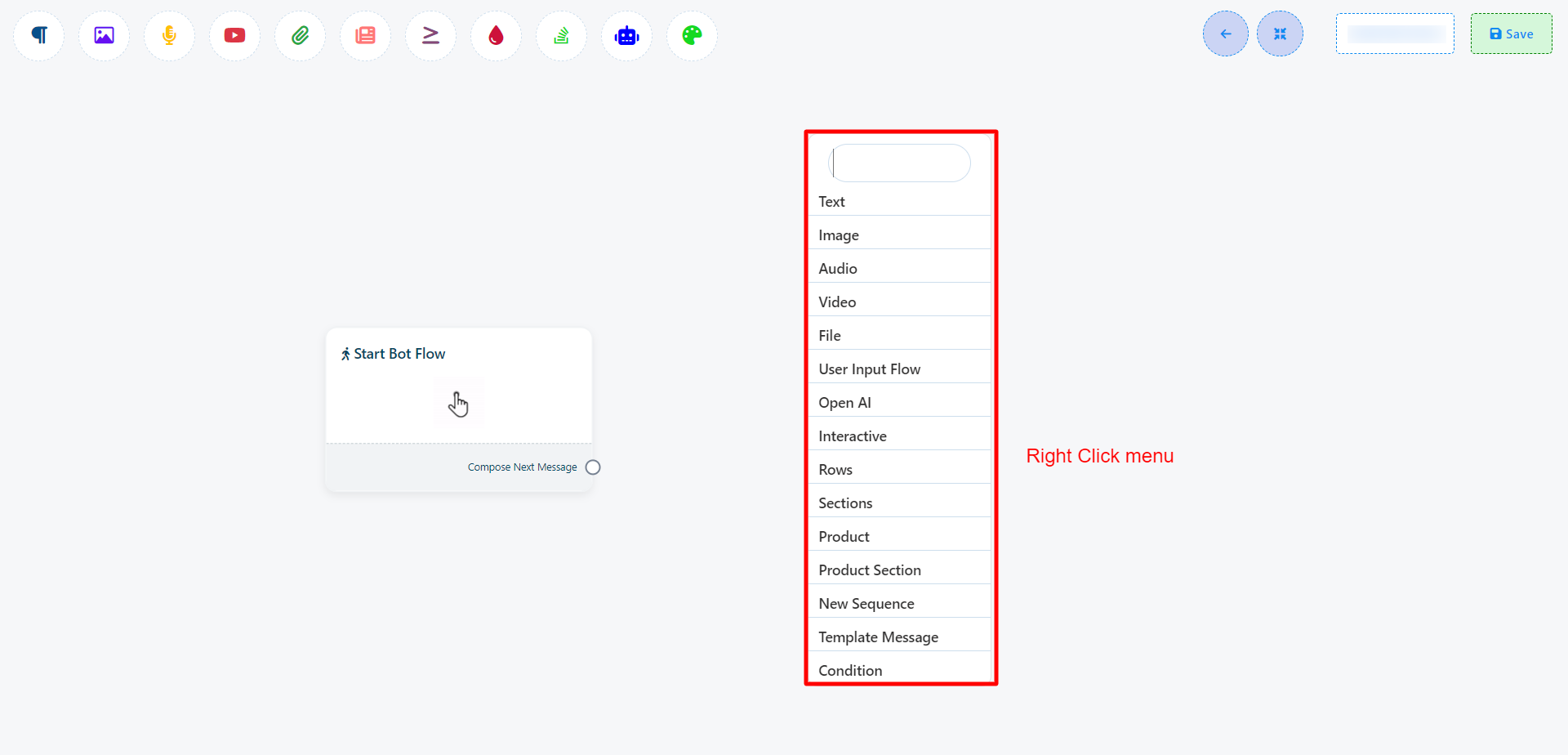Choose Text from the context menu

click(831, 202)
